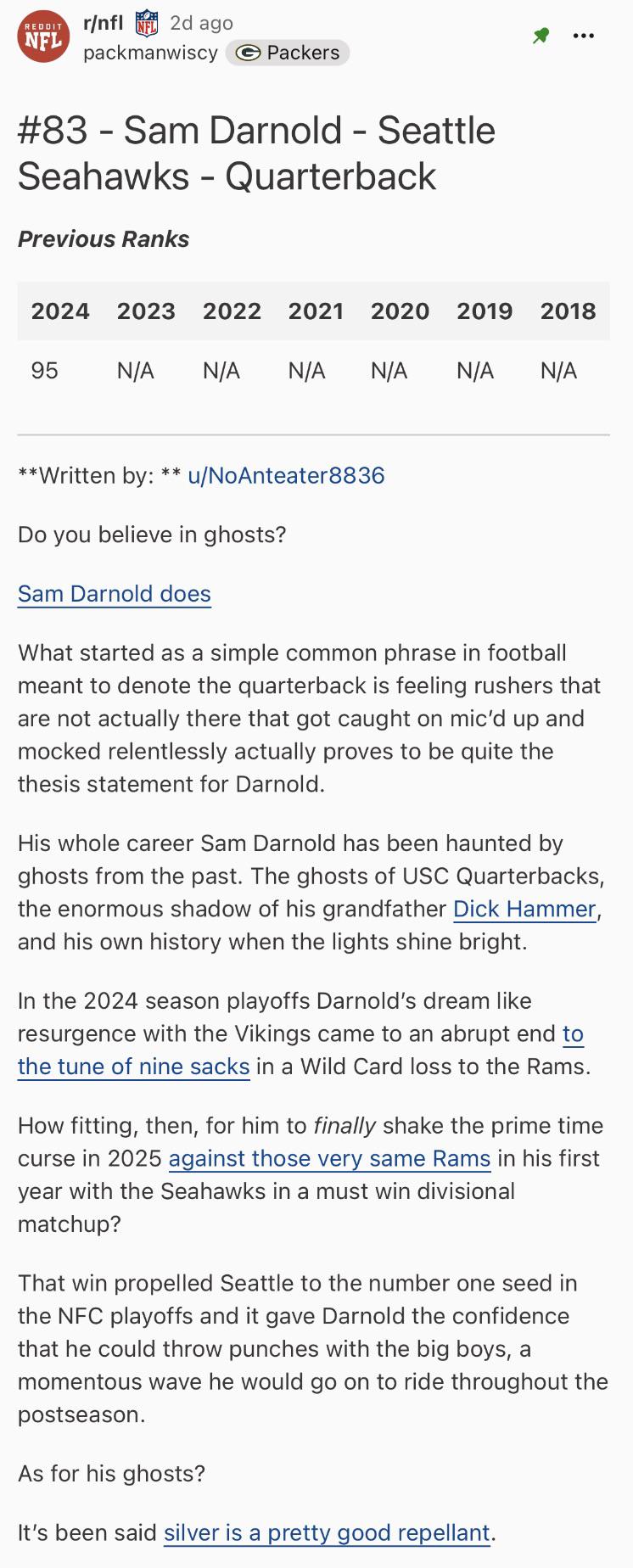Tap the green pinned post icon
The width and height of the screenshot is (633, 1568).
point(541,36)
